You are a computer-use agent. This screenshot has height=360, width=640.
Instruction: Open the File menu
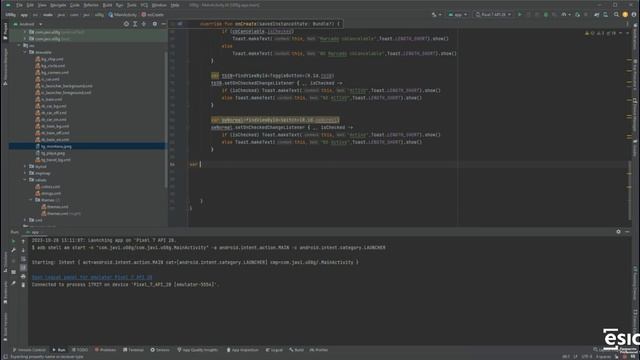coord(19,5)
